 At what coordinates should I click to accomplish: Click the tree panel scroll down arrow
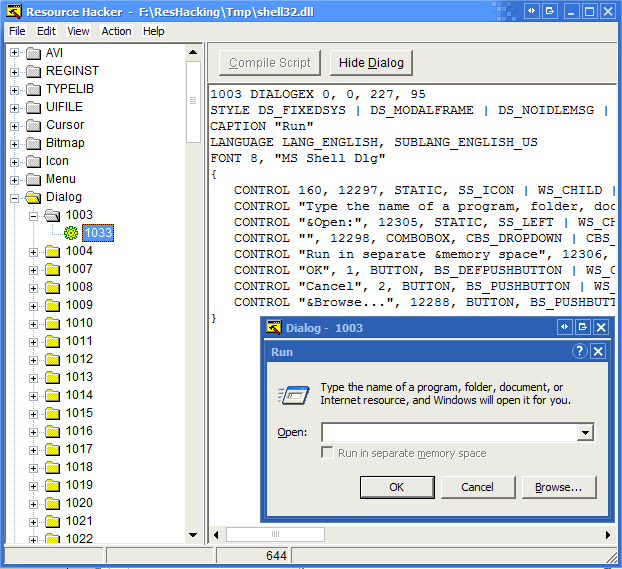click(x=193, y=535)
